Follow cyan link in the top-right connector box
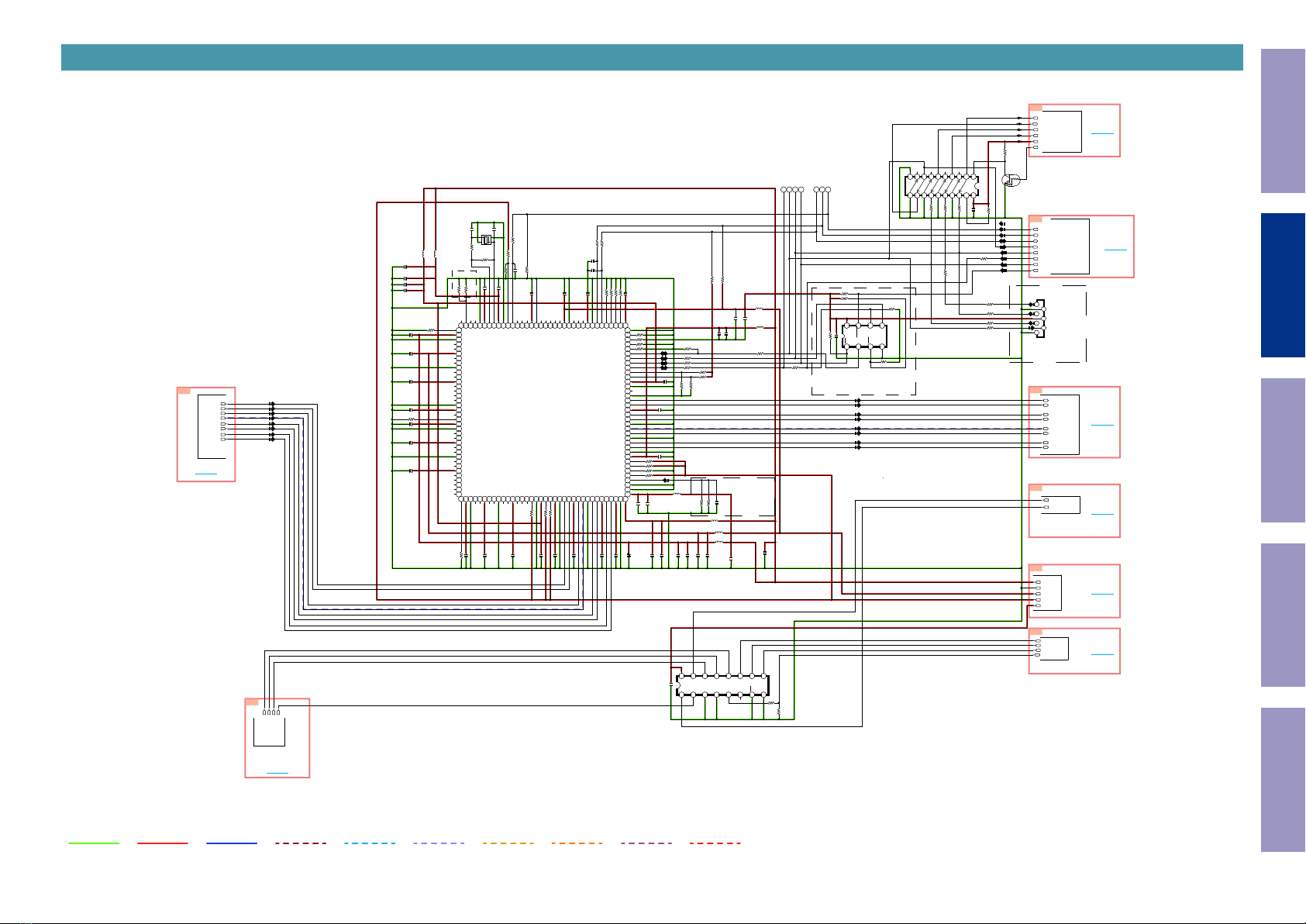The height and width of the screenshot is (924, 1306). [1102, 133]
